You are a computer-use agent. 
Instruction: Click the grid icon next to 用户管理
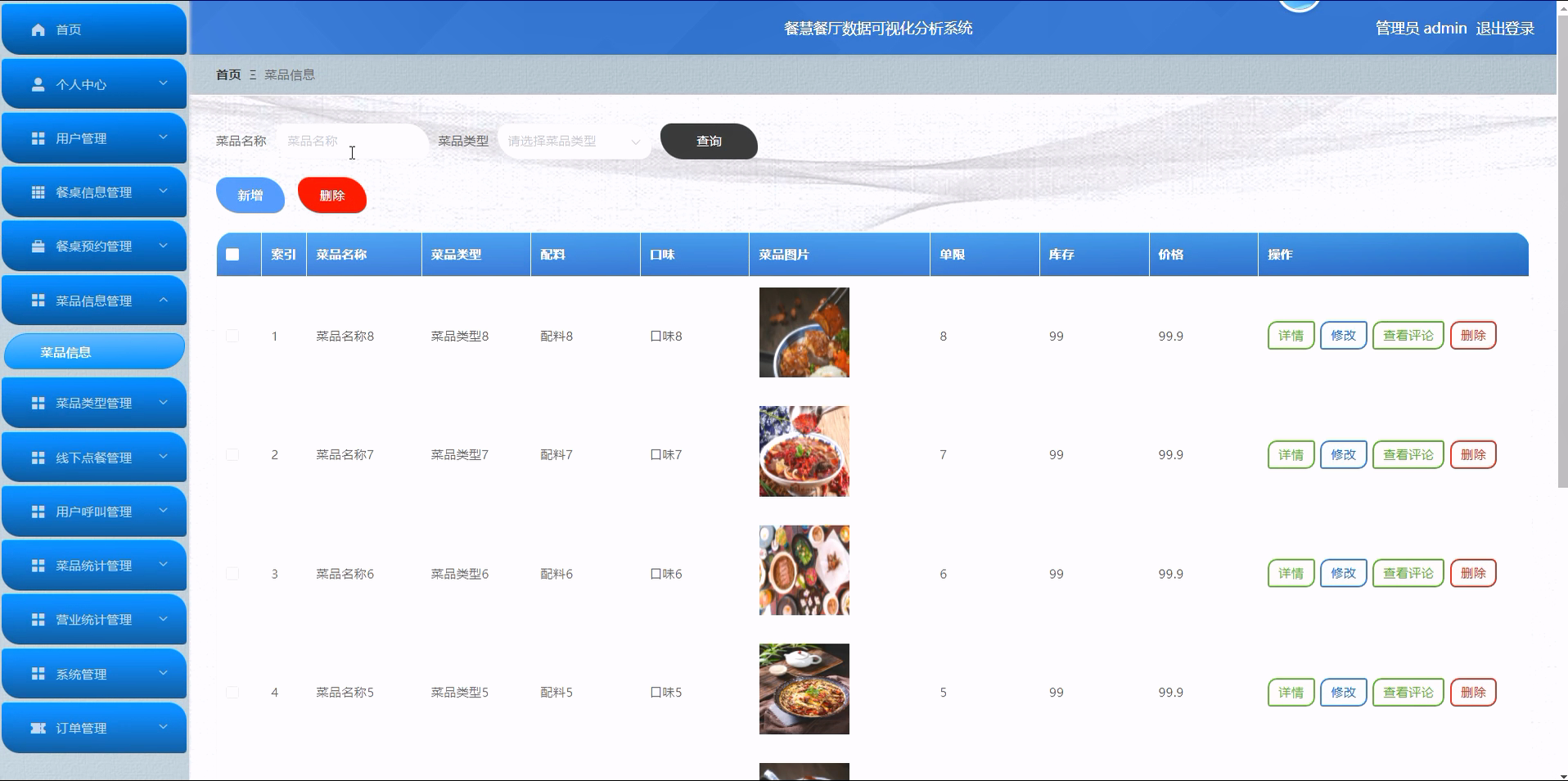click(x=36, y=138)
